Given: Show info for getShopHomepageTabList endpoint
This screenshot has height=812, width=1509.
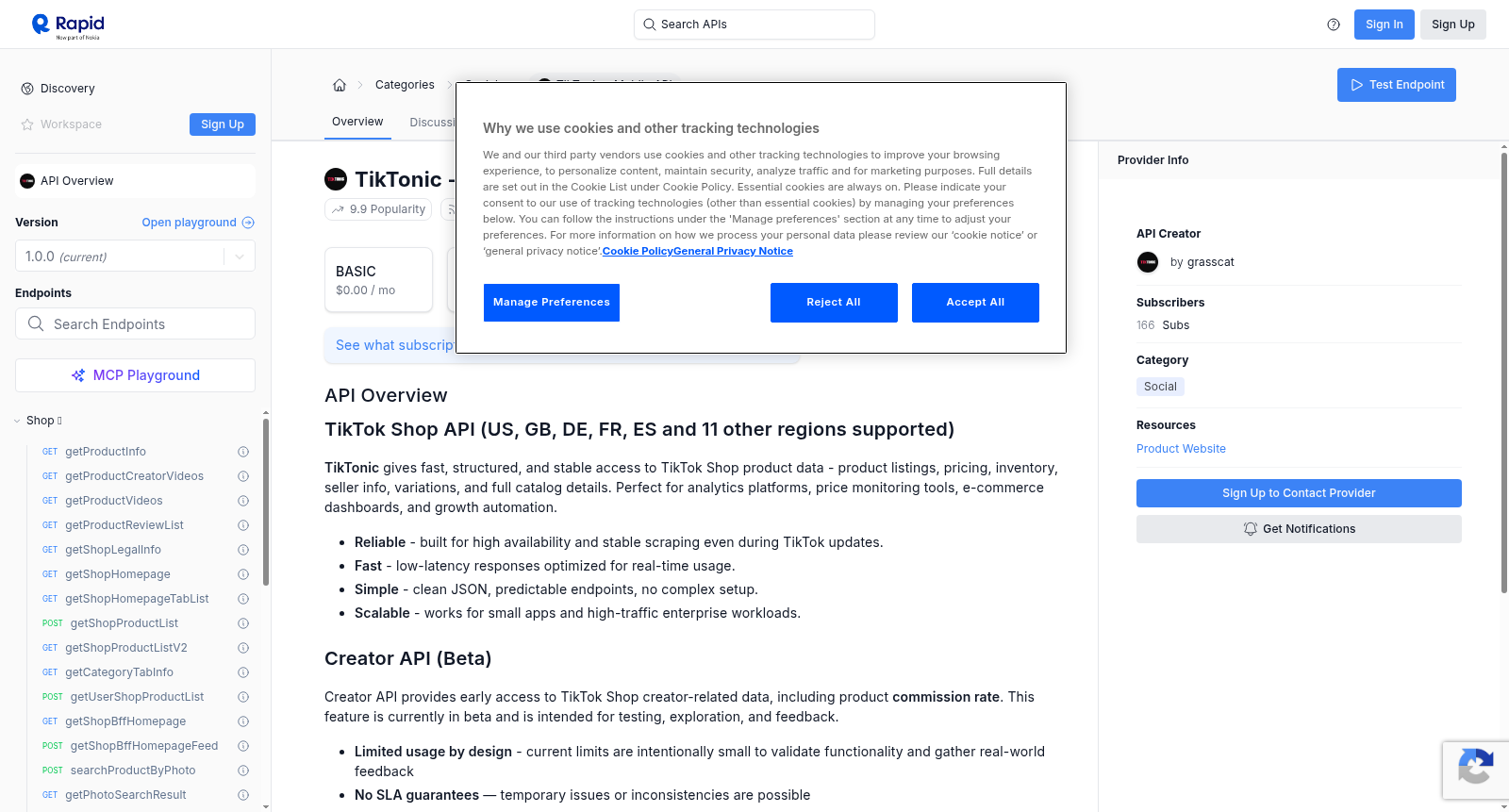Looking at the screenshot, I should [x=243, y=599].
